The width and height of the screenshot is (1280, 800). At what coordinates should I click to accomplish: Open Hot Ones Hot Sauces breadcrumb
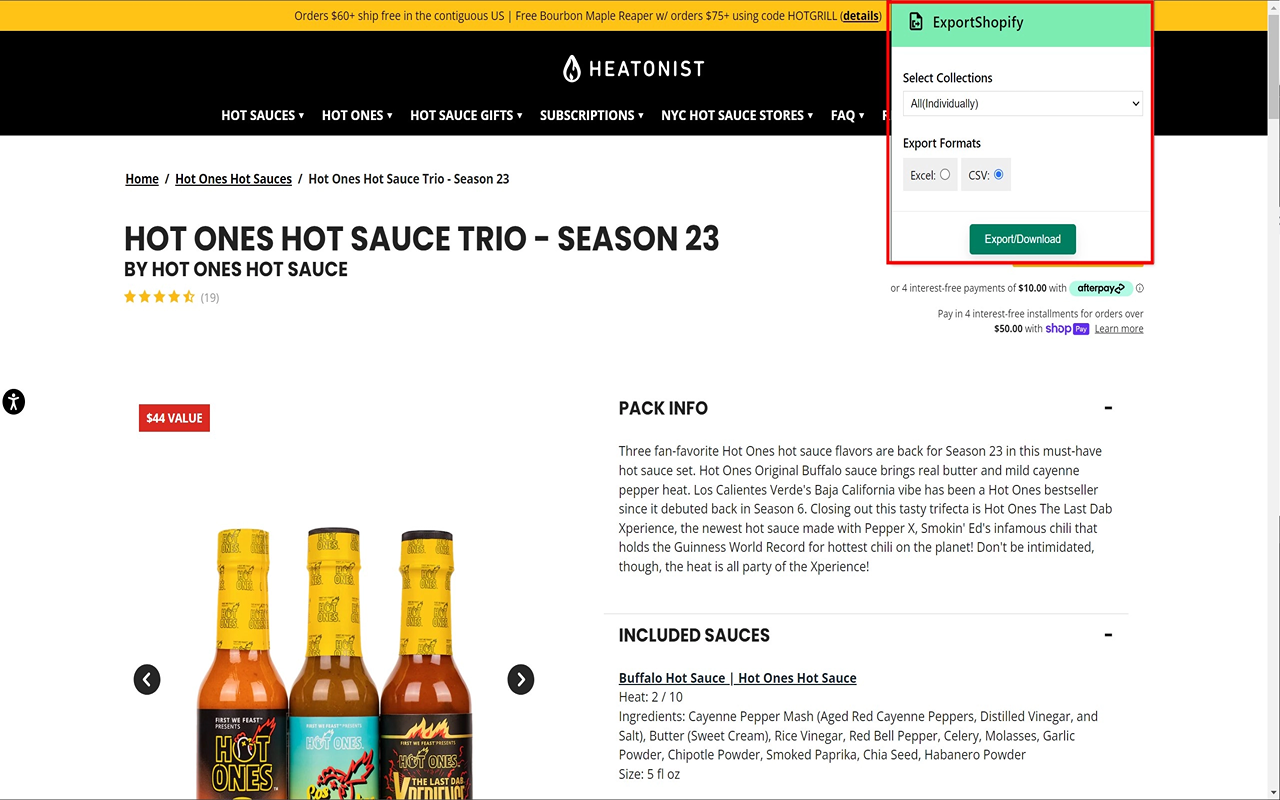pyautogui.click(x=233, y=179)
